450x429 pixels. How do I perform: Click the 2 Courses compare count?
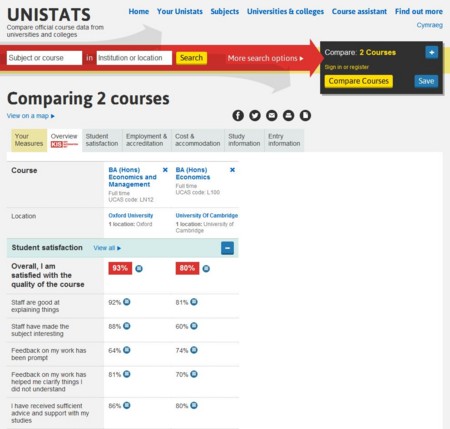(x=378, y=52)
